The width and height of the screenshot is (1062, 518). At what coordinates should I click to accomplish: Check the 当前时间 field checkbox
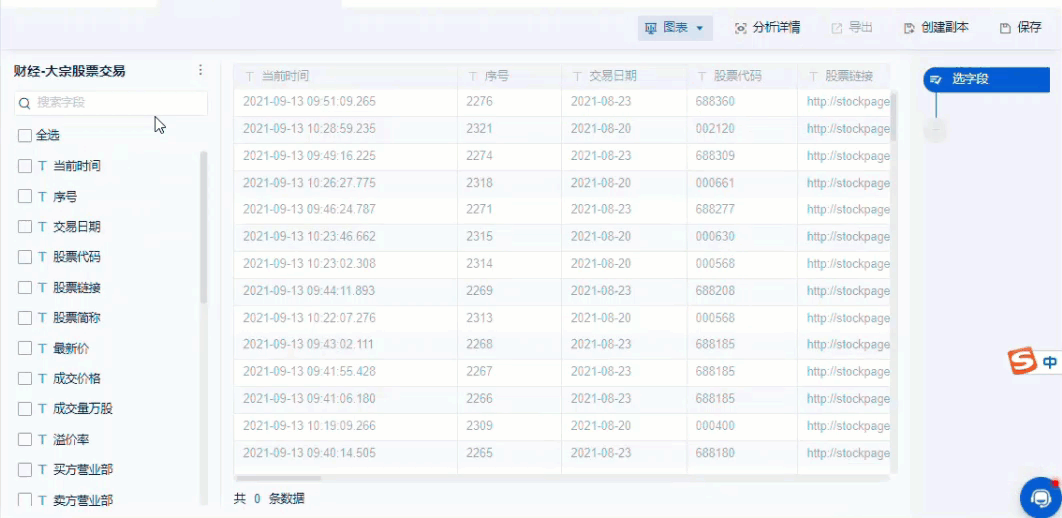(x=25, y=166)
